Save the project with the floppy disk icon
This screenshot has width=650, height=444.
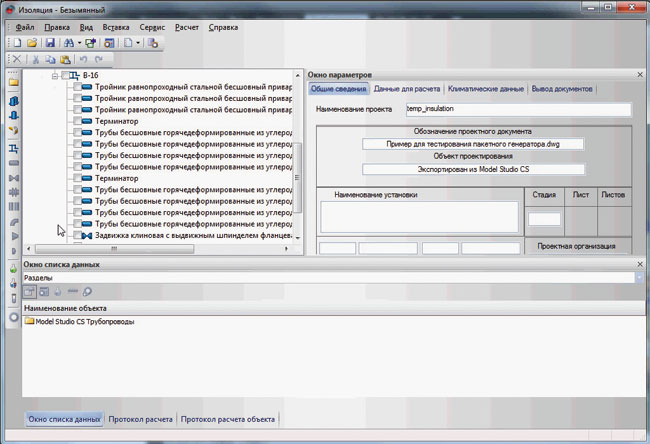[50, 43]
